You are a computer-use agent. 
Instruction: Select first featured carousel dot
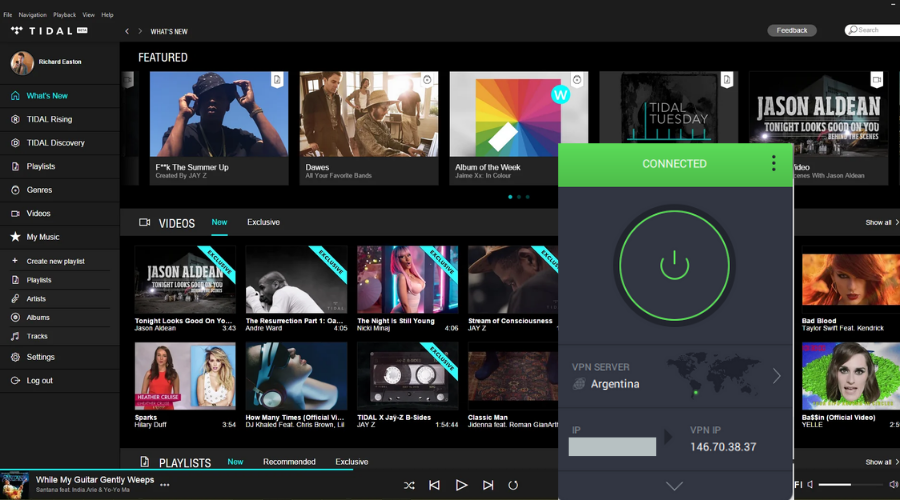pos(510,197)
